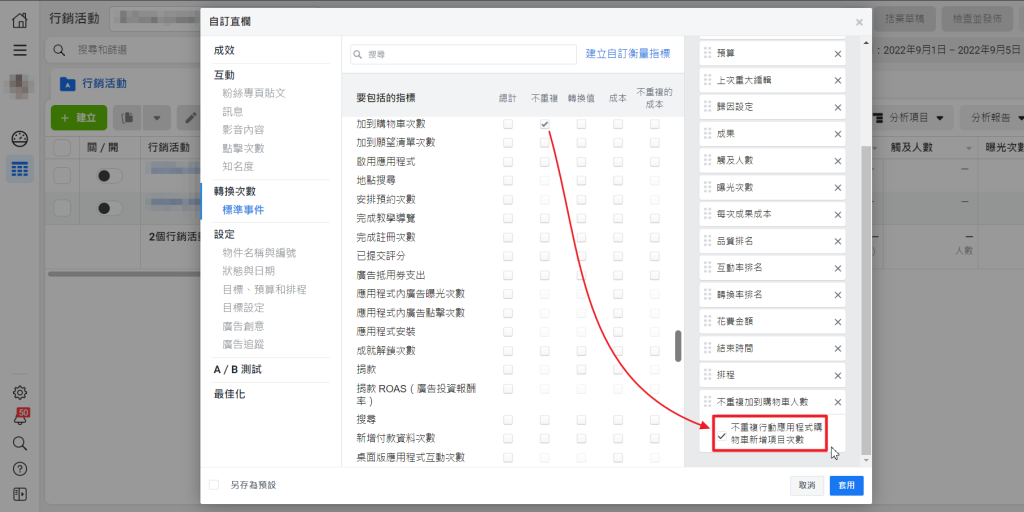Toggle the first campaign on/off switch

(x=110, y=175)
